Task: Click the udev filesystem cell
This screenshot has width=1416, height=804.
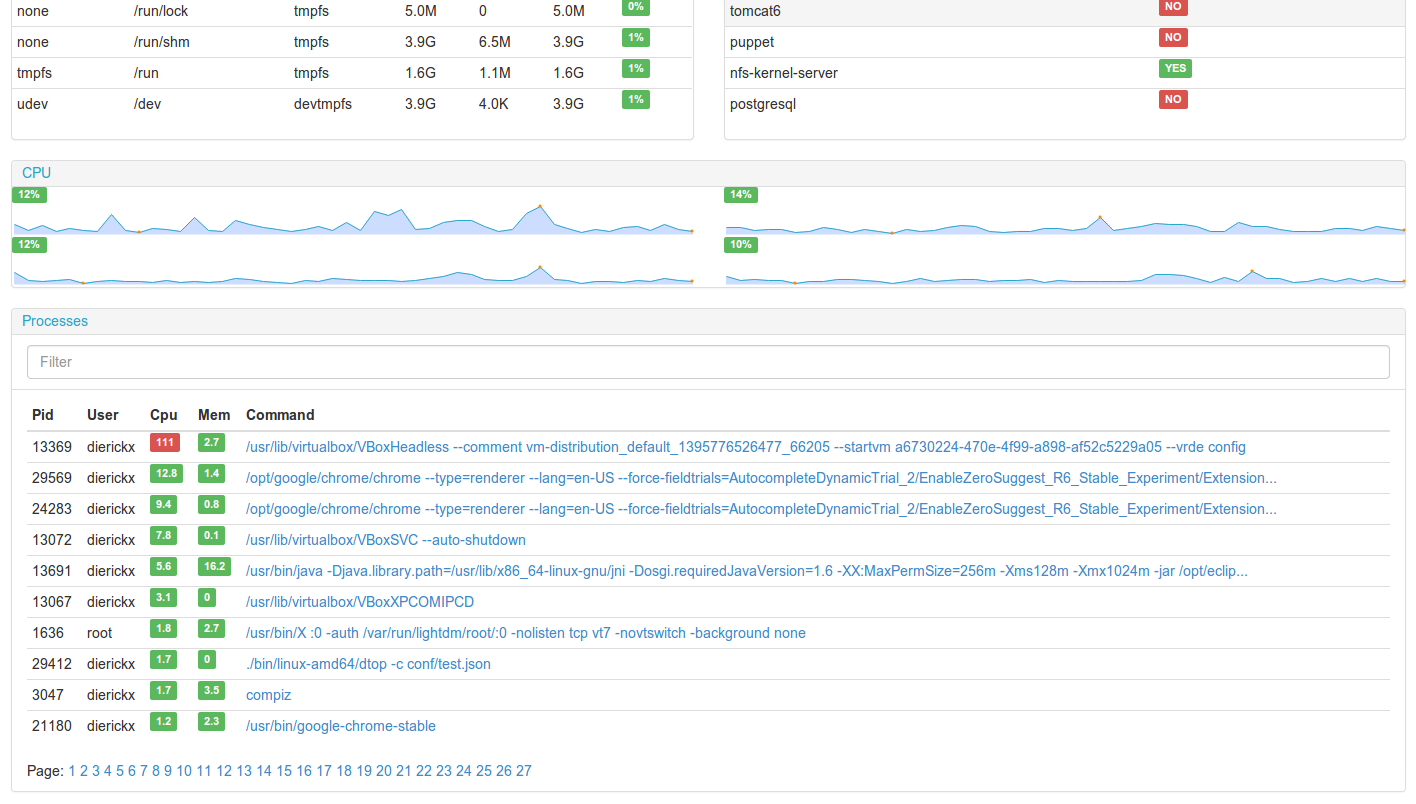Action: pos(33,104)
